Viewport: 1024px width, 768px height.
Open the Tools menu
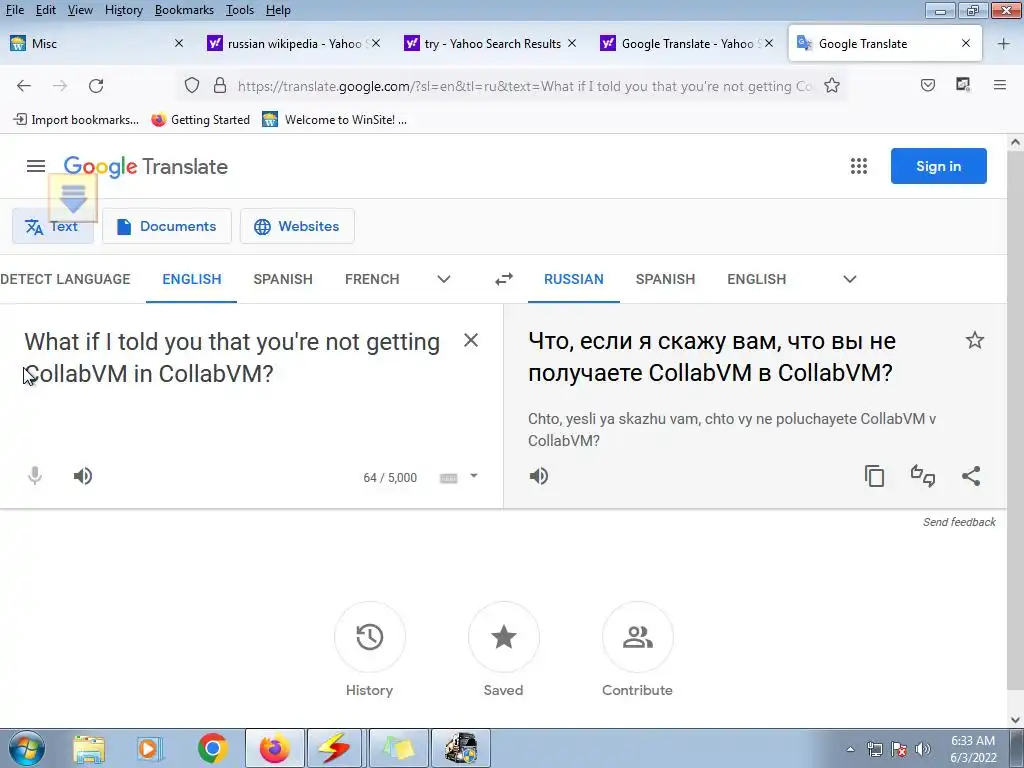(240, 10)
